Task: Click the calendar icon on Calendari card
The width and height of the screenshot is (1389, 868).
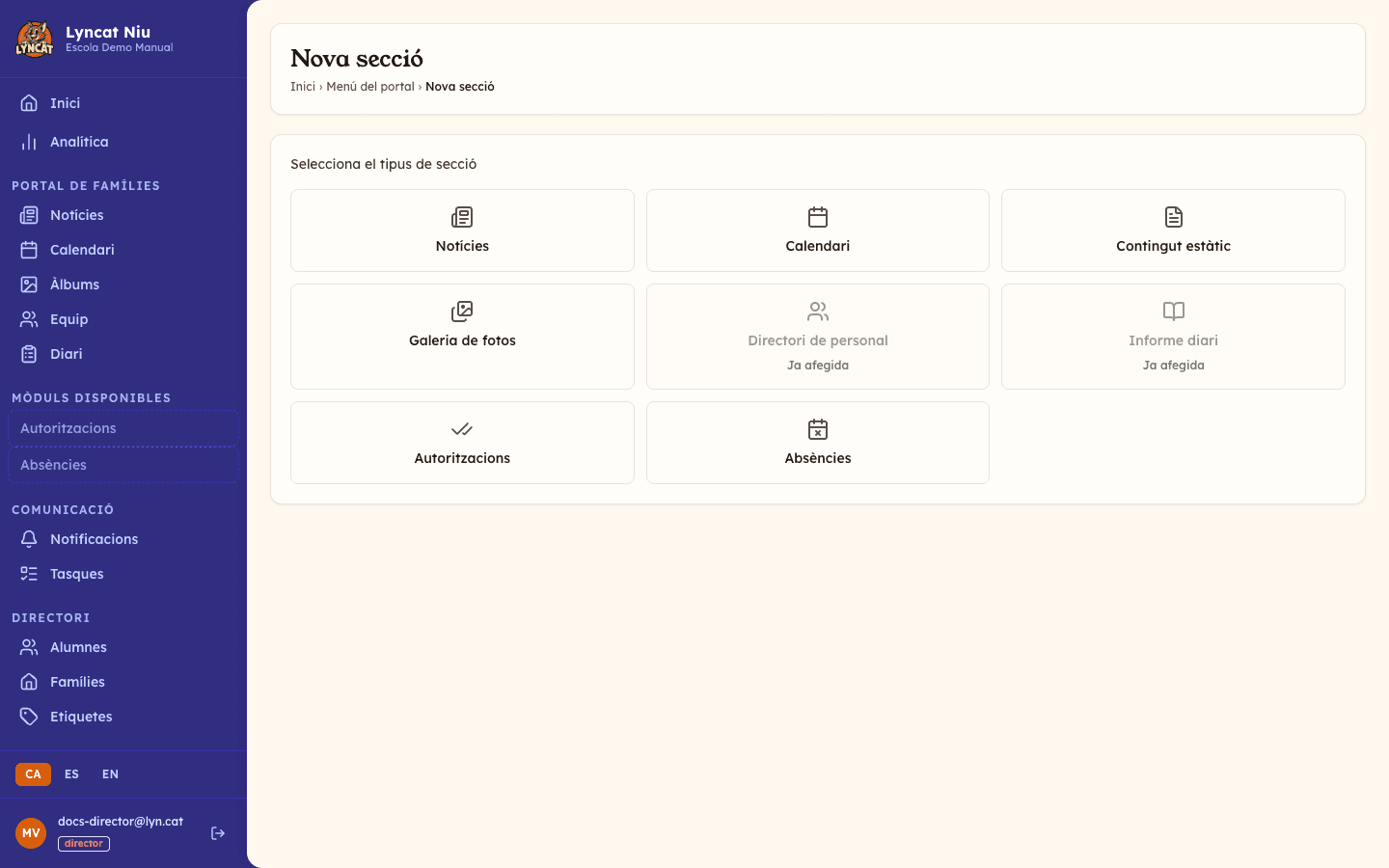Action: pyautogui.click(x=818, y=217)
